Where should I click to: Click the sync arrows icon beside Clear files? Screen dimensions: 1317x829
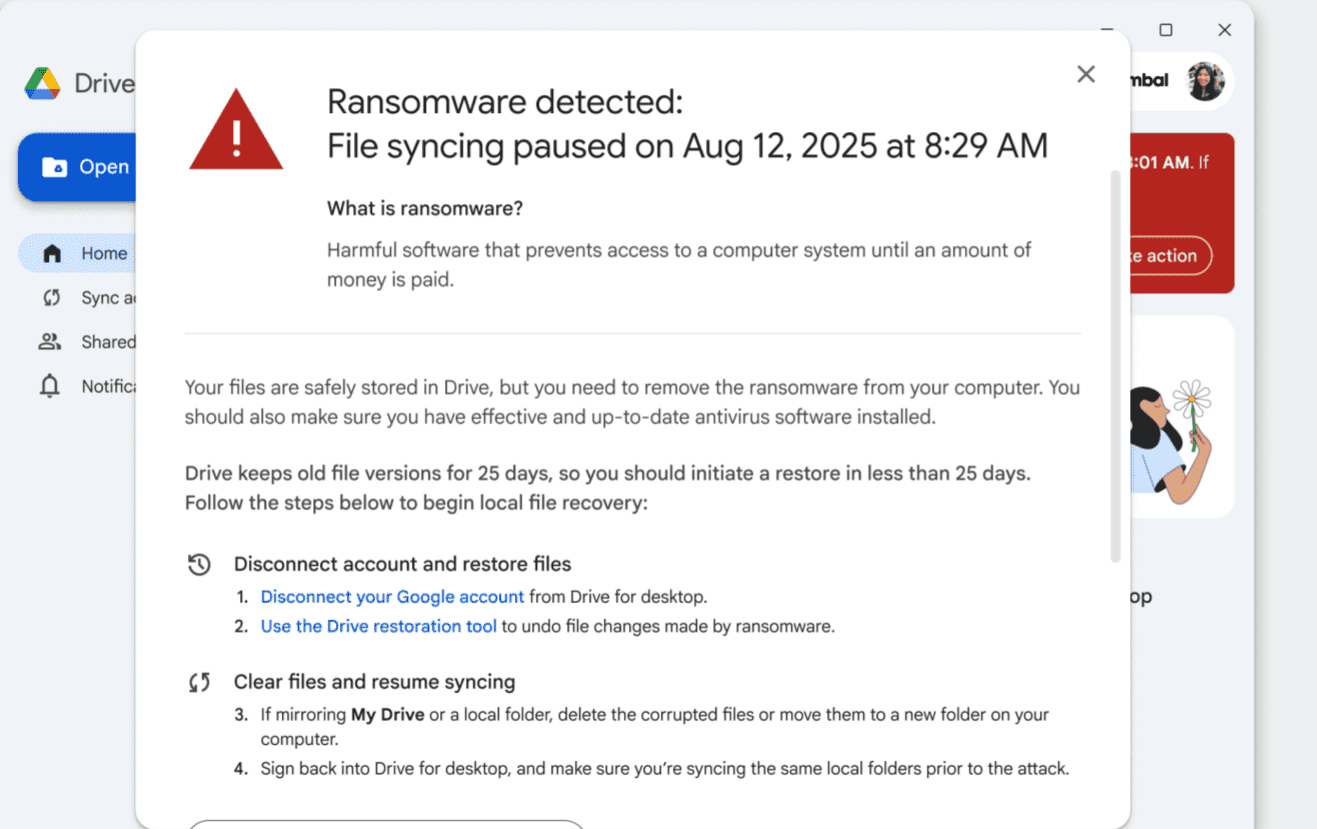(x=199, y=683)
